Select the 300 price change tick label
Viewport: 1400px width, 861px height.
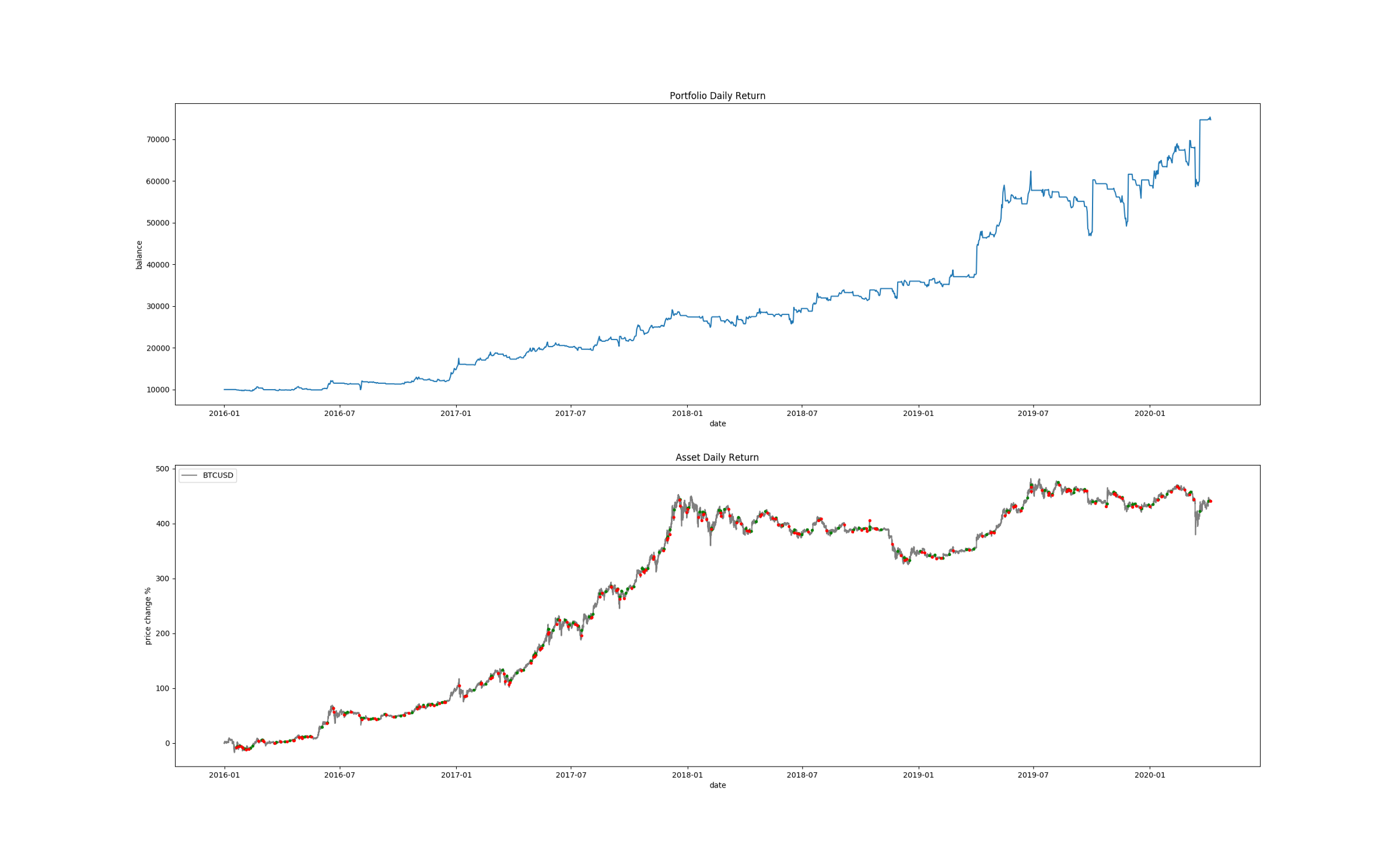click(162, 579)
